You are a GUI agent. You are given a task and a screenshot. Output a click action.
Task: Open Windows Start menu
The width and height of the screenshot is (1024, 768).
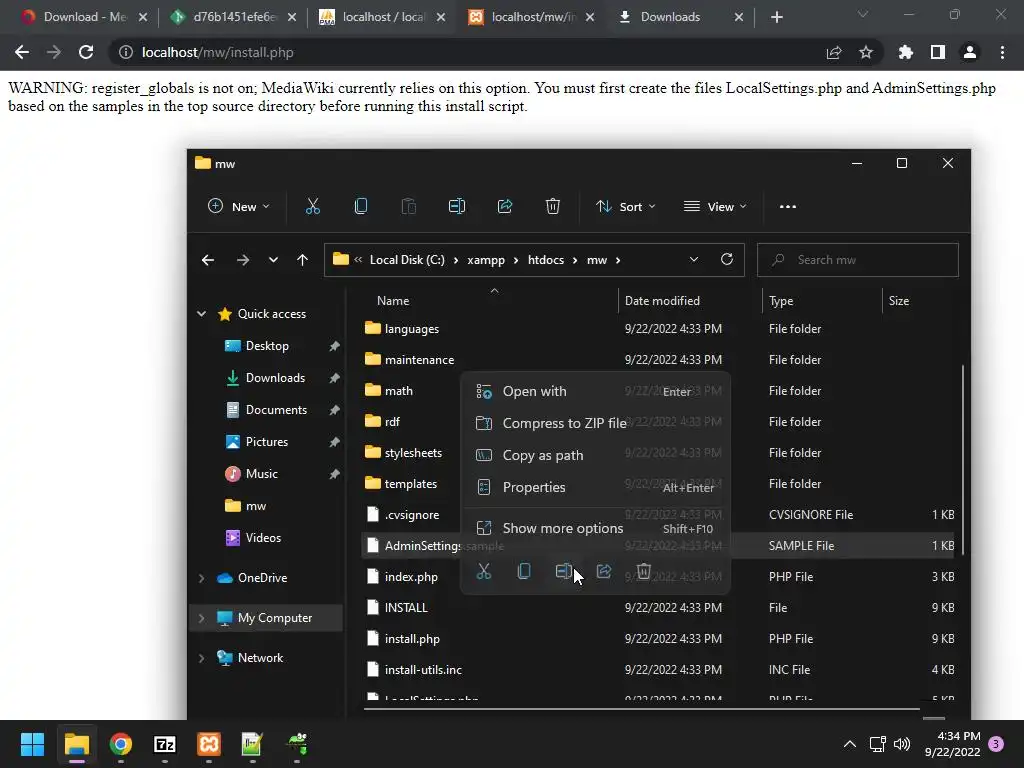pyautogui.click(x=32, y=744)
